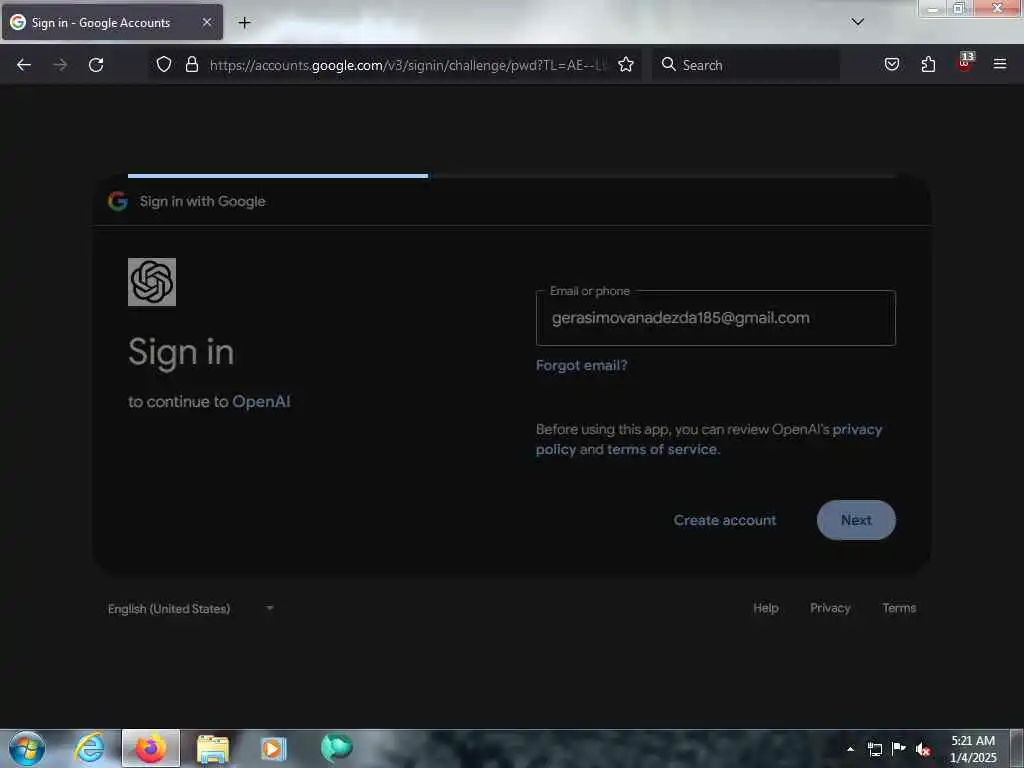The width and height of the screenshot is (1024, 768).
Task: Open the clock showing 5:21 AM
Action: coord(973,749)
